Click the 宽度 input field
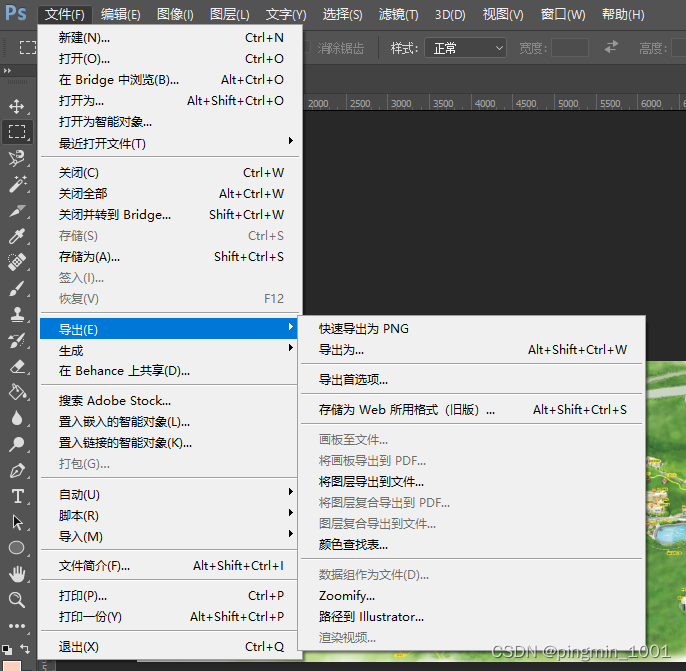Image resolution: width=686 pixels, height=671 pixels. pyautogui.click(x=570, y=48)
